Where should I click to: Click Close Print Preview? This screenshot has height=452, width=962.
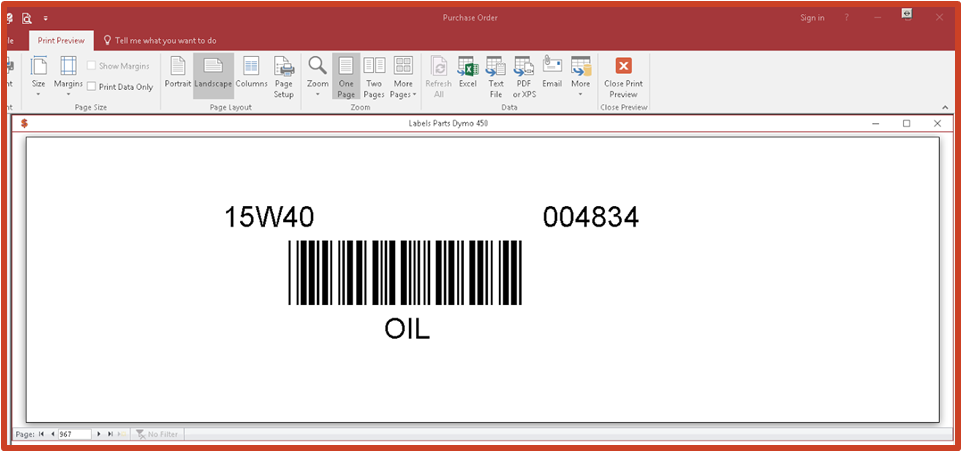click(x=623, y=77)
